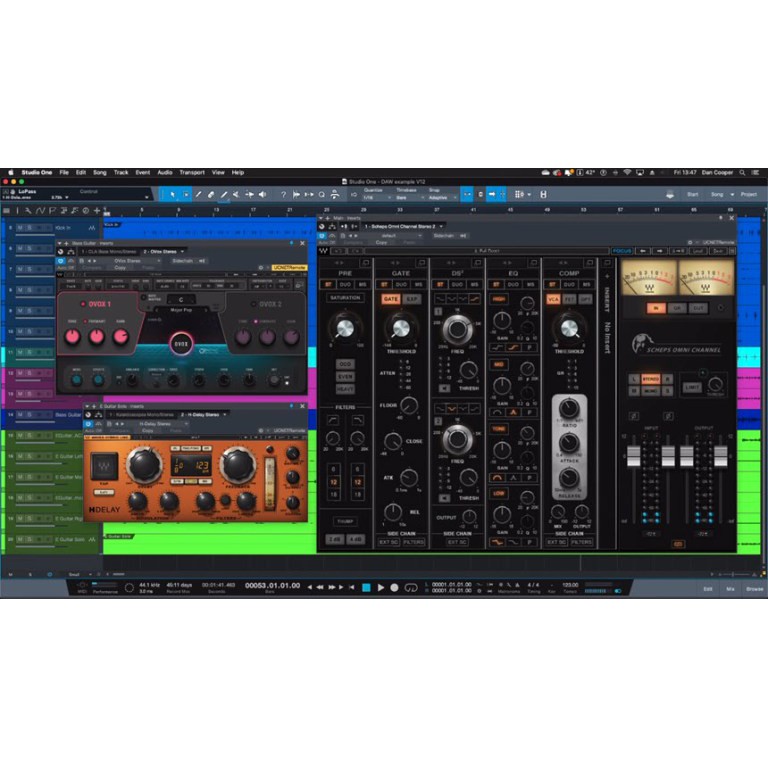Open the Transport menu
768x768 pixels.
point(191,172)
